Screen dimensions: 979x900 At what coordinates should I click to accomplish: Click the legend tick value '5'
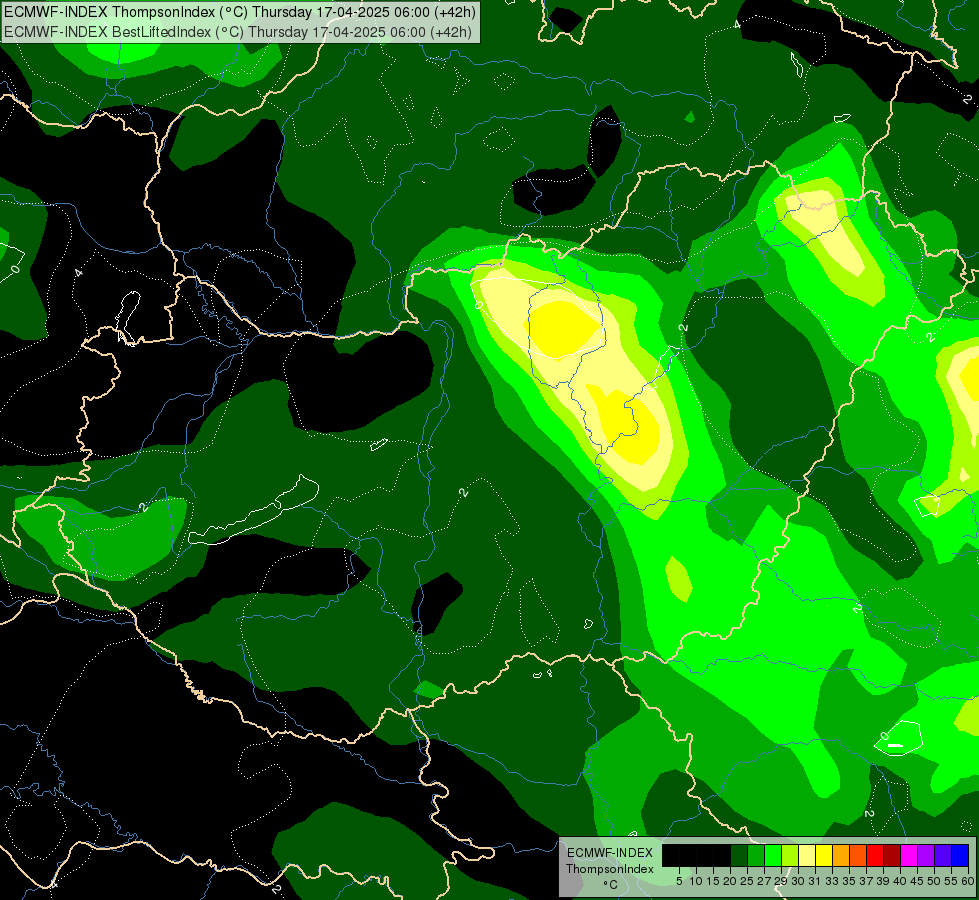click(679, 881)
